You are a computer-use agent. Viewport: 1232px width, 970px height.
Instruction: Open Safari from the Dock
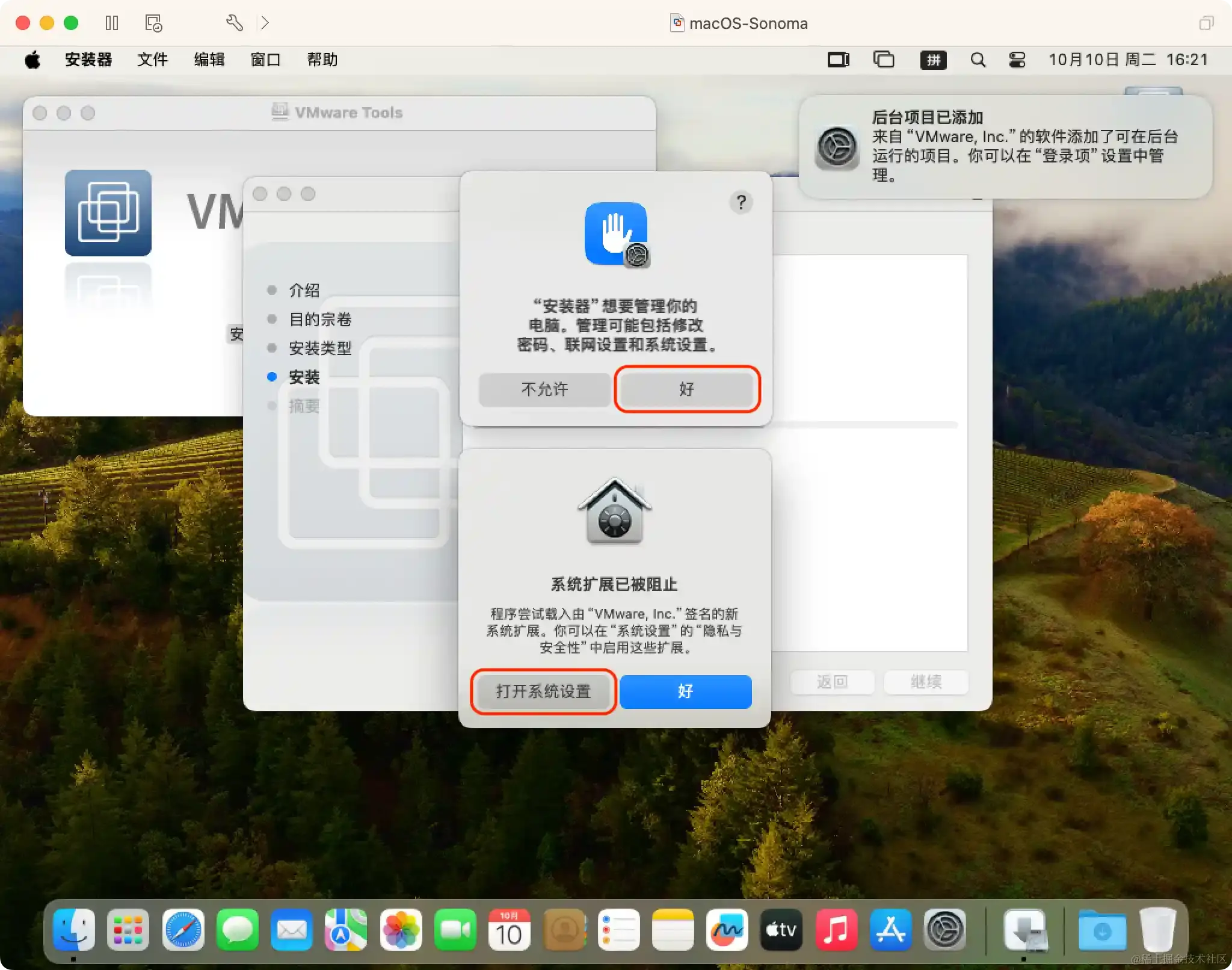[183, 930]
